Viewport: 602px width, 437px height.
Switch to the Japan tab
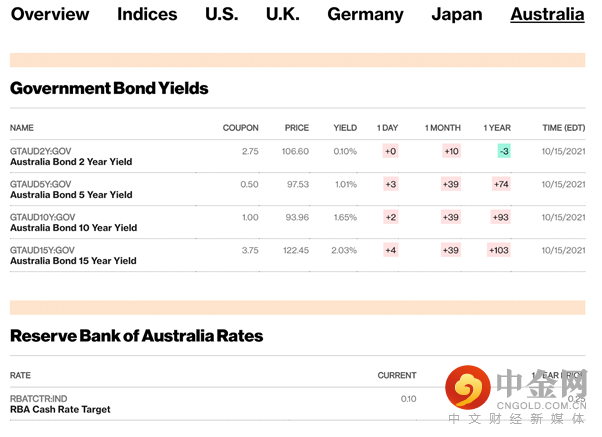(457, 14)
